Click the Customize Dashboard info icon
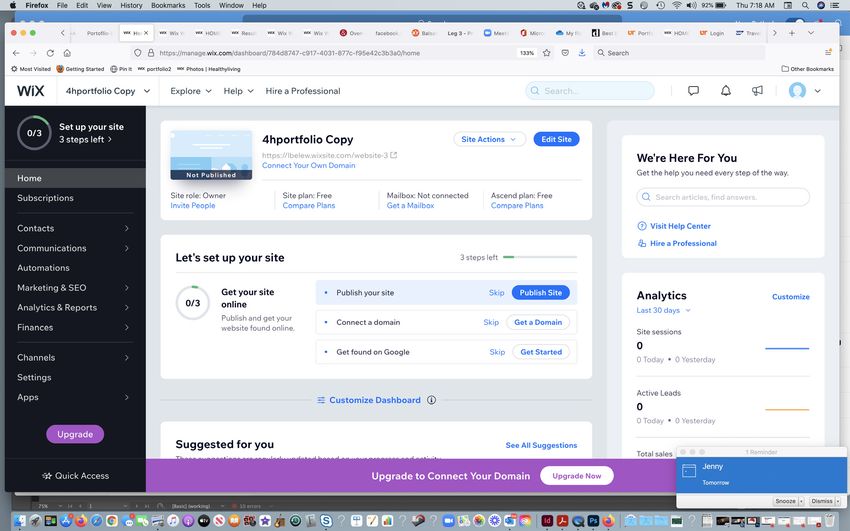Viewport: 850px width, 531px height. [x=432, y=400]
